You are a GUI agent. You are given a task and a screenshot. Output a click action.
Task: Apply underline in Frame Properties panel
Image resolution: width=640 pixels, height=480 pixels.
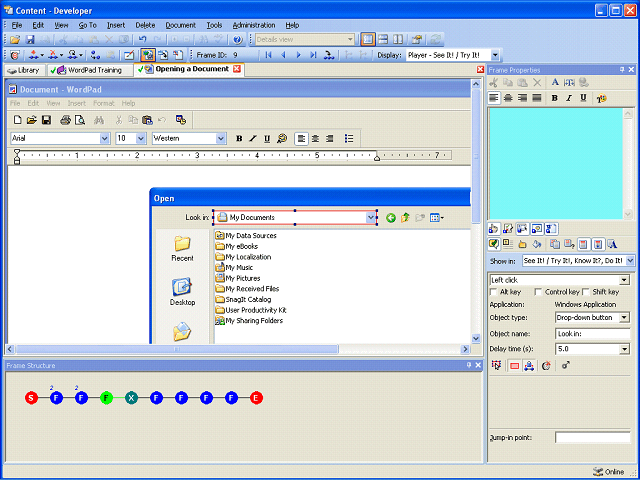point(584,98)
